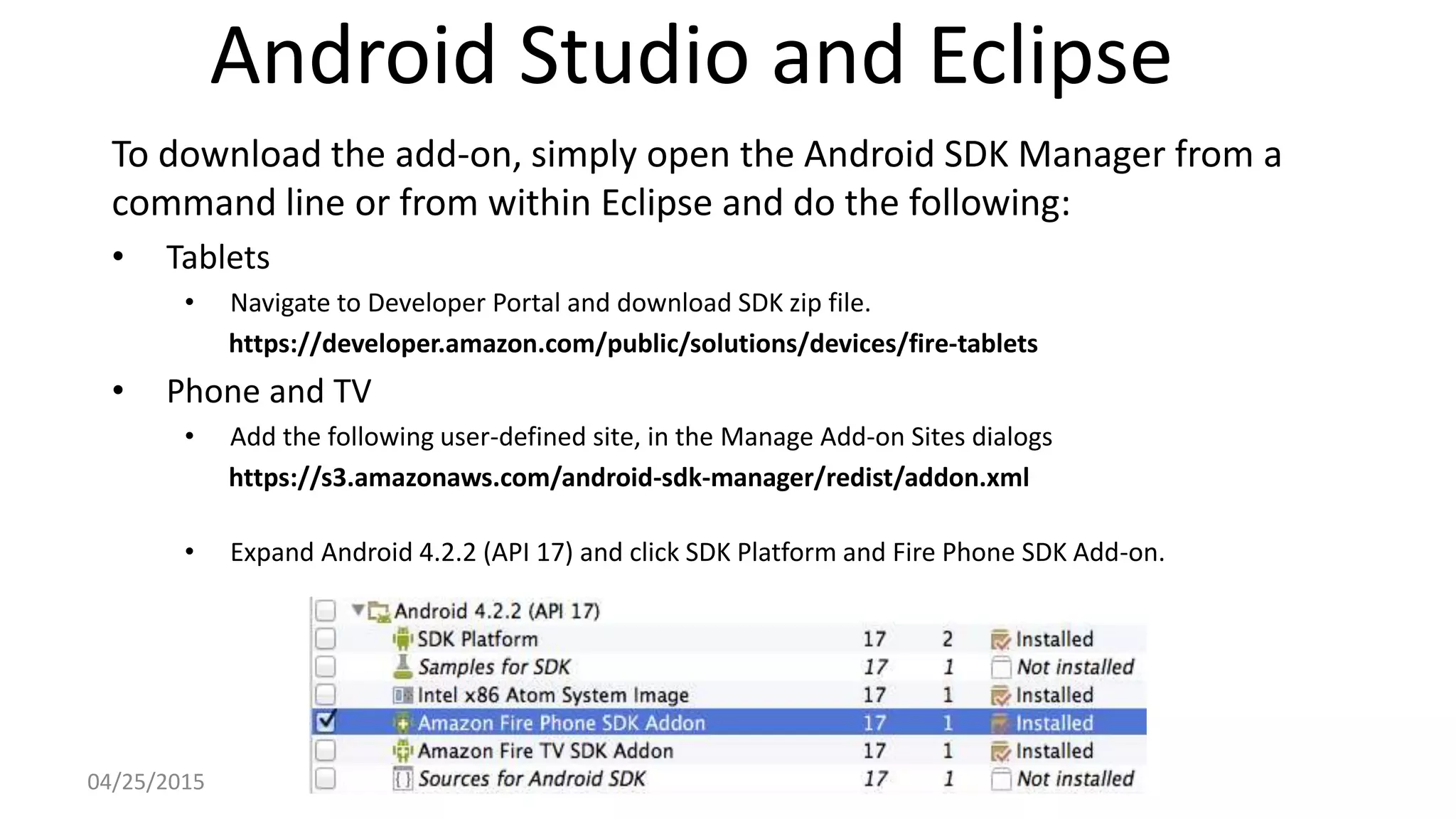Image resolution: width=1456 pixels, height=819 pixels.
Task: Click Not installed text in Samples for SDK row
Action: point(1075,667)
